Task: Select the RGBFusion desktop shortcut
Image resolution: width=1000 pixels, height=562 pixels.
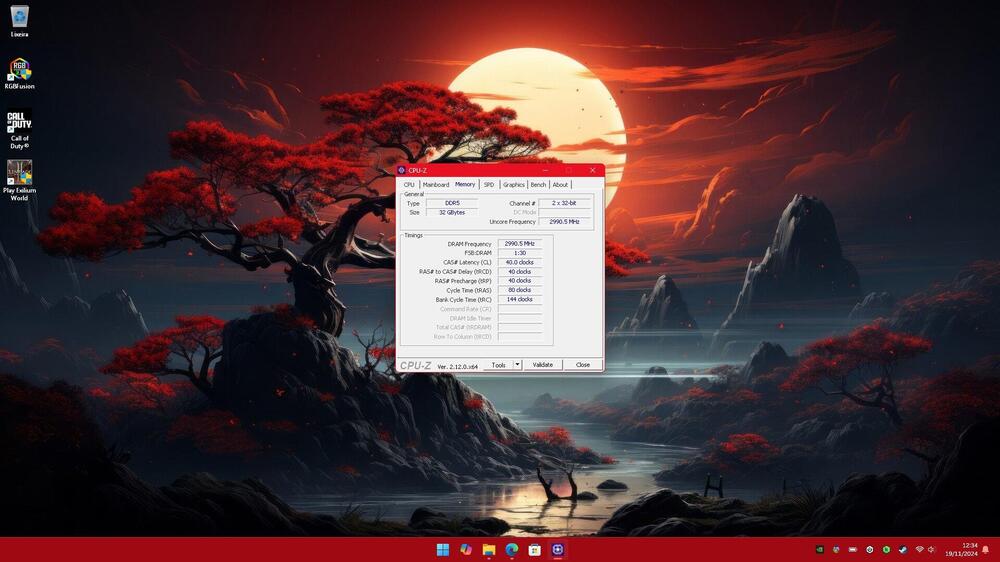Action: click(19, 70)
